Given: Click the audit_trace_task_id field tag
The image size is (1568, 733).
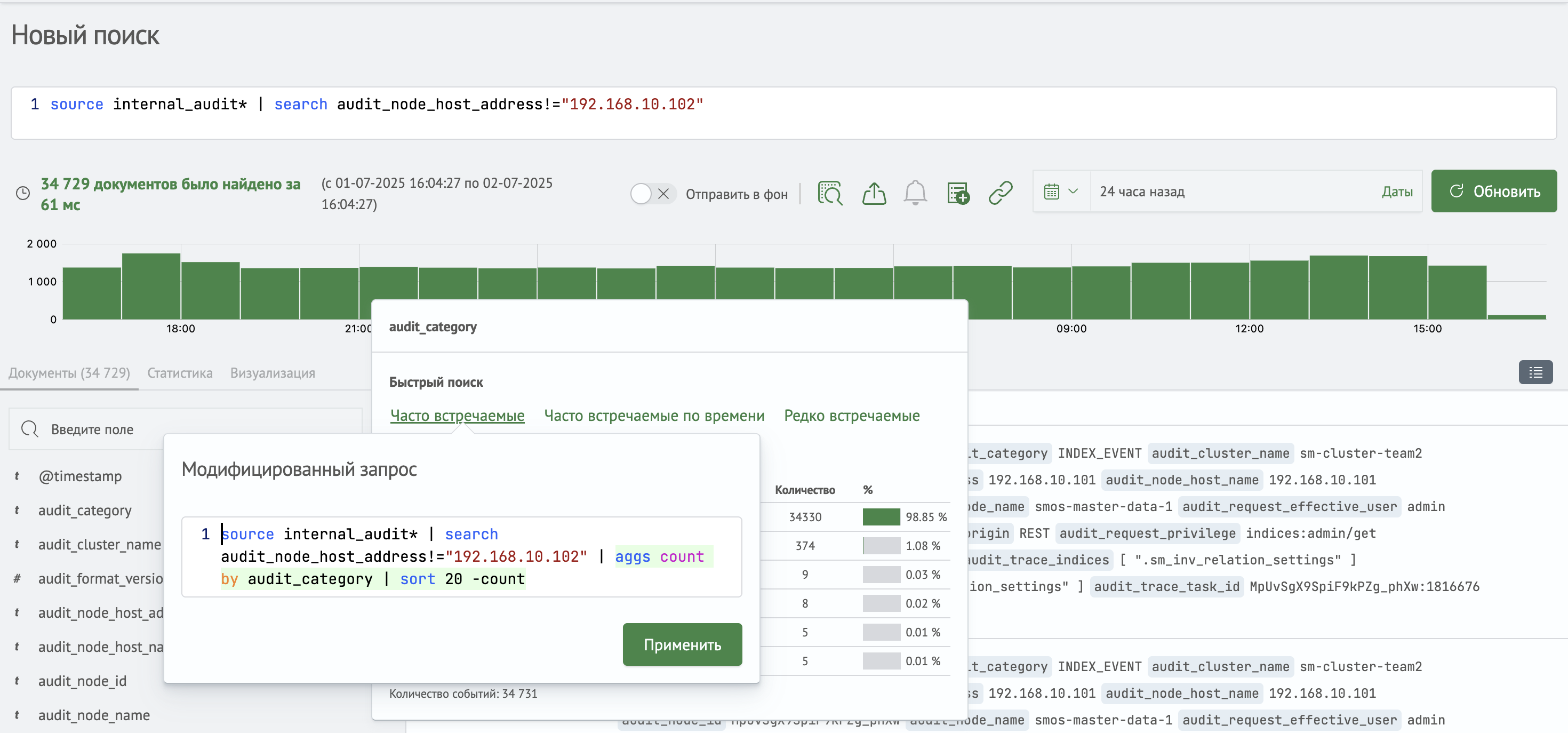Looking at the screenshot, I should tap(1166, 586).
